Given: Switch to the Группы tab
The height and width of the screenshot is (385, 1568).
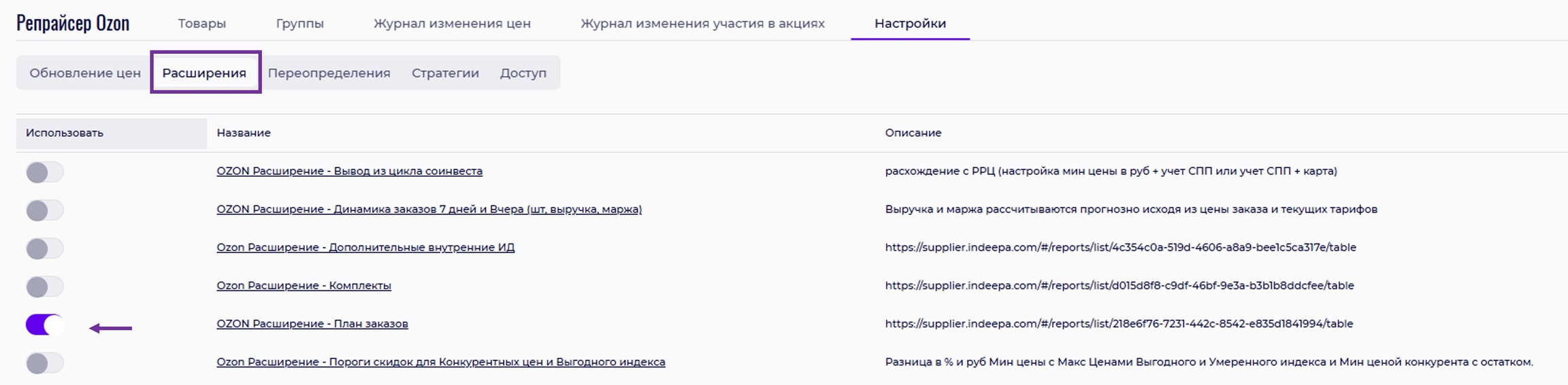Looking at the screenshot, I should (299, 23).
